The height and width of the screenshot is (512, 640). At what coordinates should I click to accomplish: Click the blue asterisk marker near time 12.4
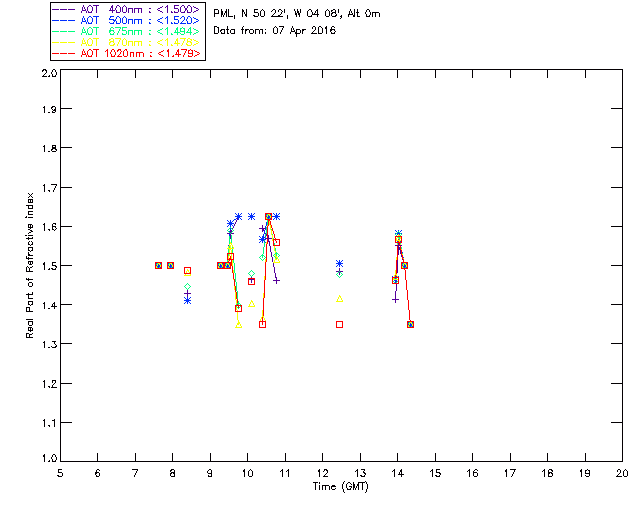(340, 264)
